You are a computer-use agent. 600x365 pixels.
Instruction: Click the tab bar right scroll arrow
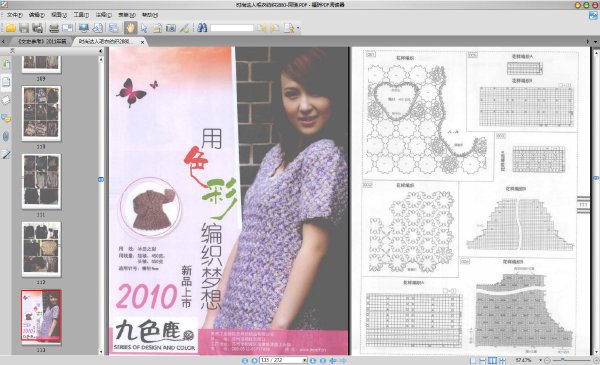point(588,41)
